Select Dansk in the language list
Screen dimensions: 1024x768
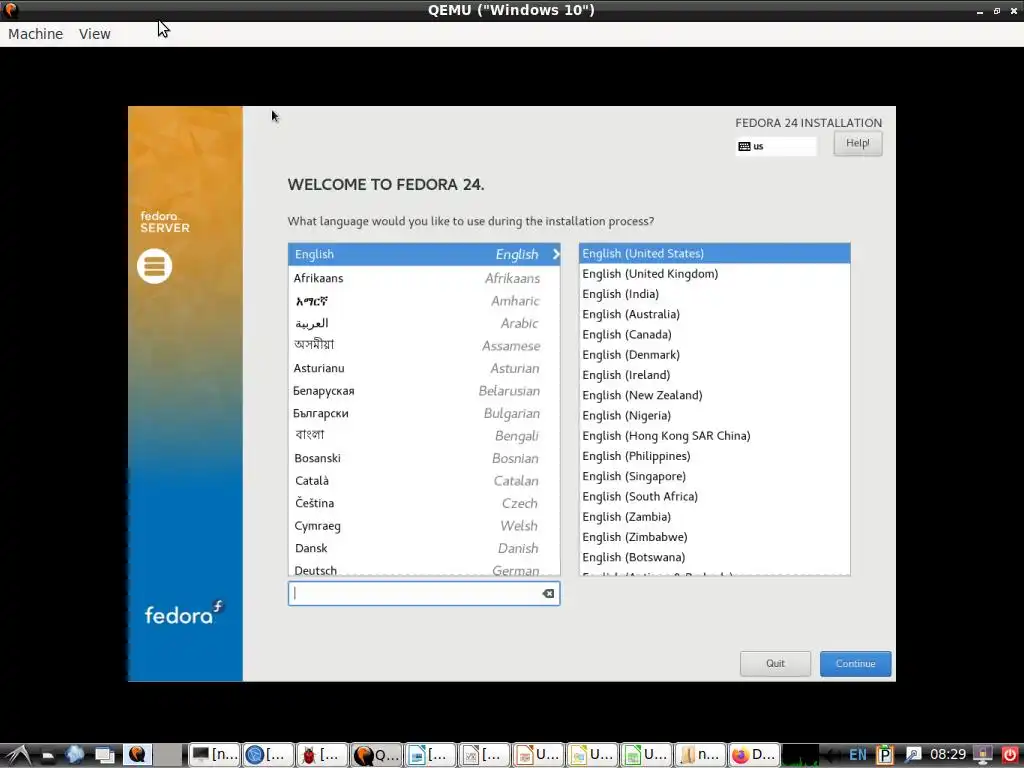(x=424, y=549)
